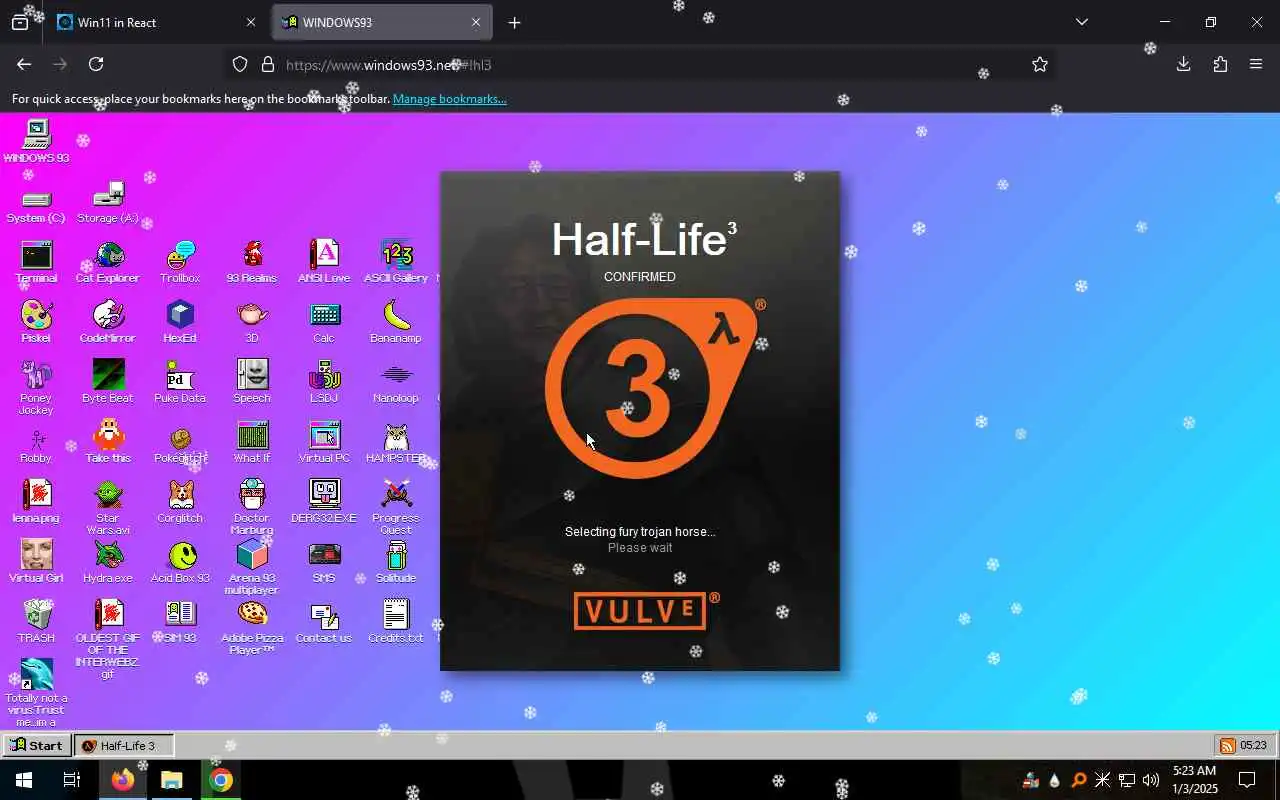This screenshot has width=1280, height=800.
Task: Open SIM 93 icon
Action: click(180, 623)
